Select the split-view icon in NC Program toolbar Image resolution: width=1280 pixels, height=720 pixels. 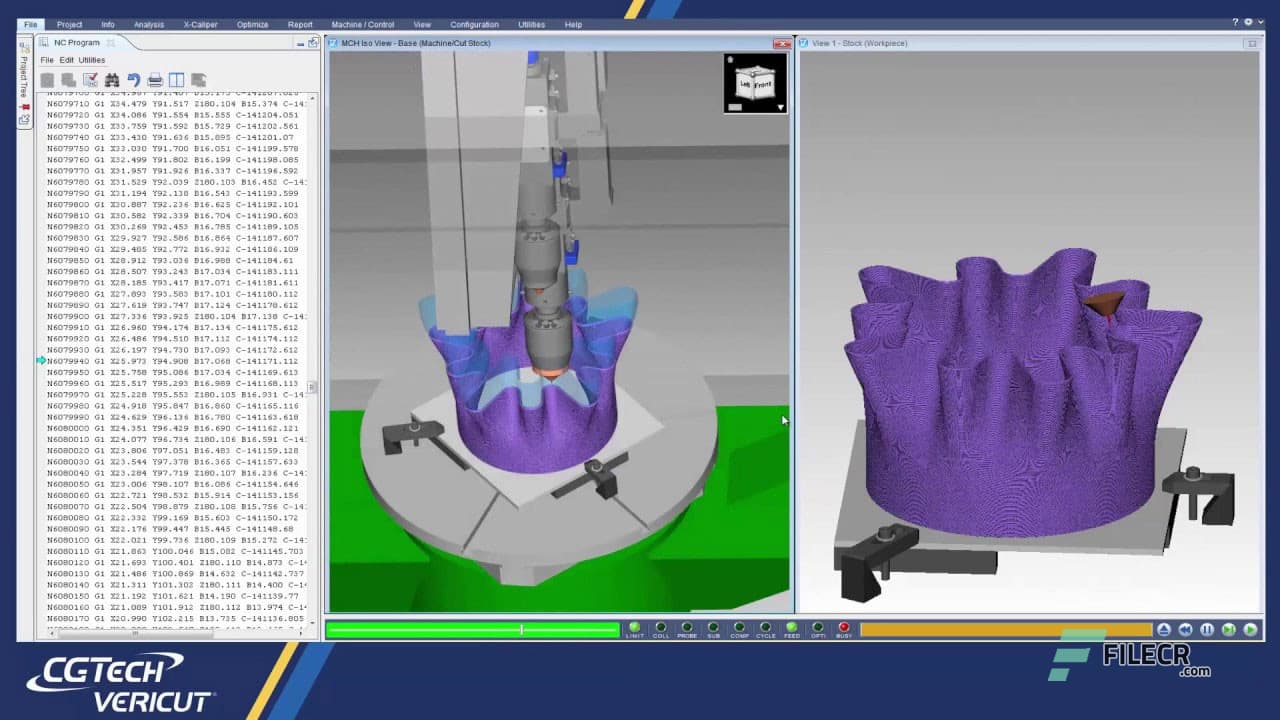179,80
